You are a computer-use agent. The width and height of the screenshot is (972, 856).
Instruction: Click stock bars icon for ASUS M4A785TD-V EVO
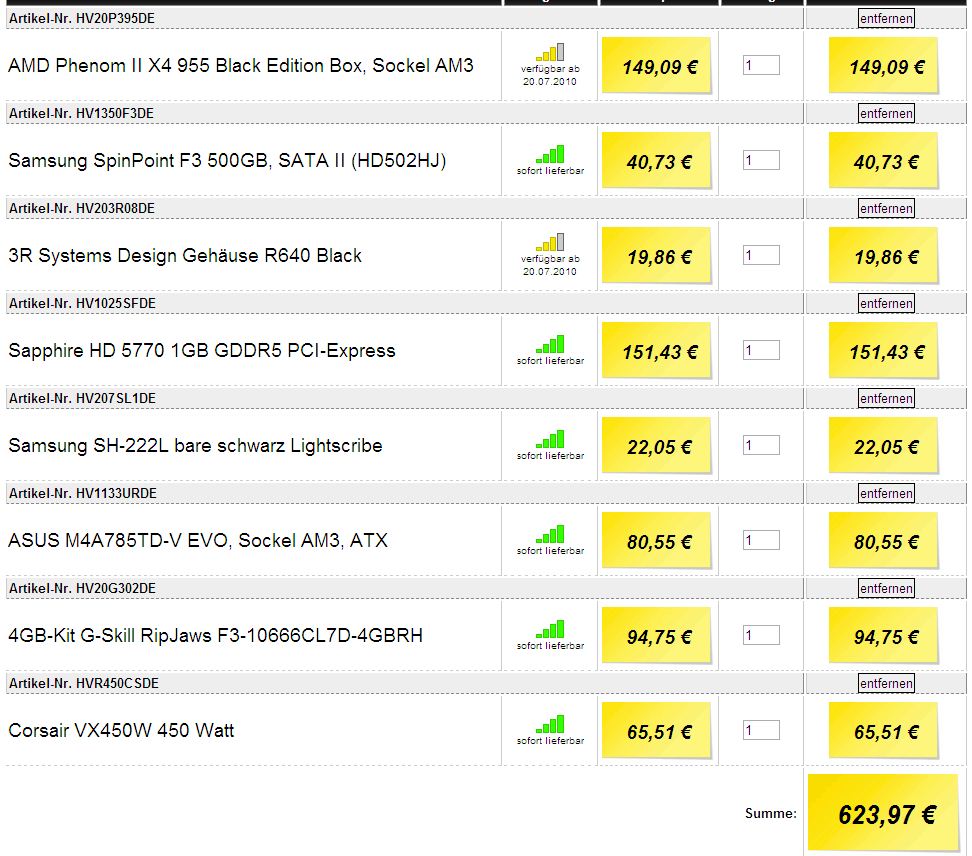point(550,534)
